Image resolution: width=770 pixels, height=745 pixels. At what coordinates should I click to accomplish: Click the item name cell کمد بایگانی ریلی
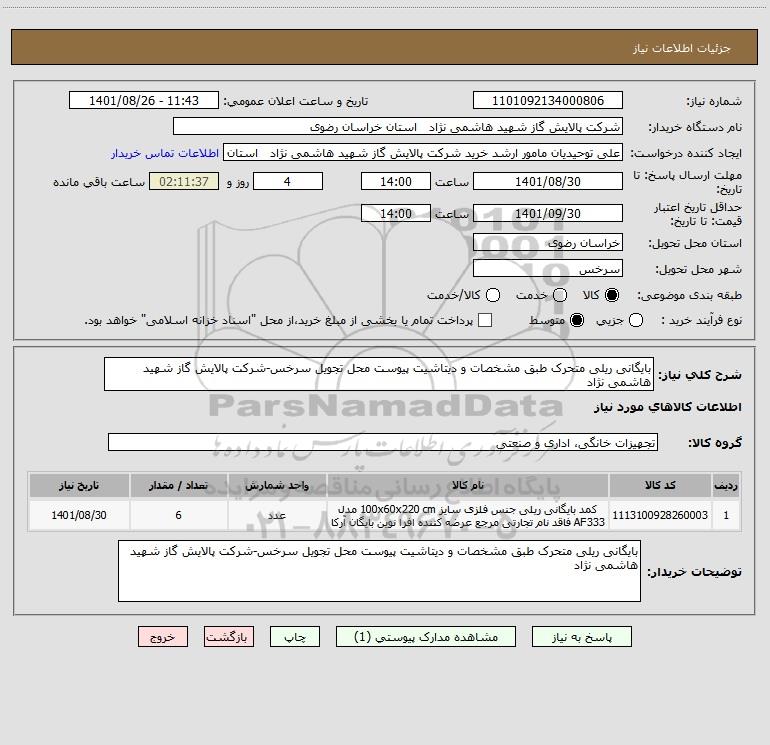tap(468, 515)
